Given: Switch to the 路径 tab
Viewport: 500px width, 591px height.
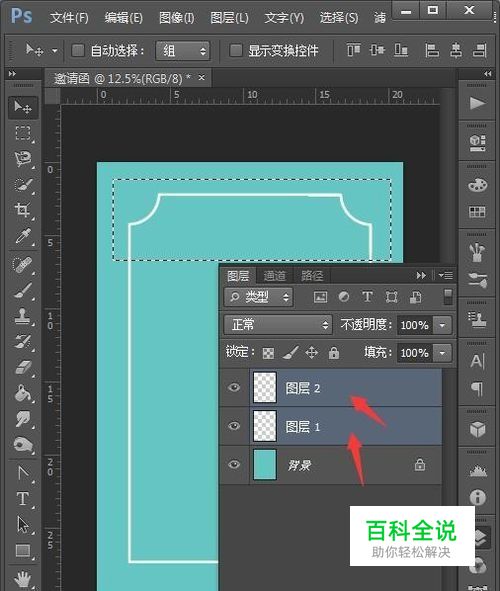Looking at the screenshot, I should pyautogui.click(x=312, y=276).
